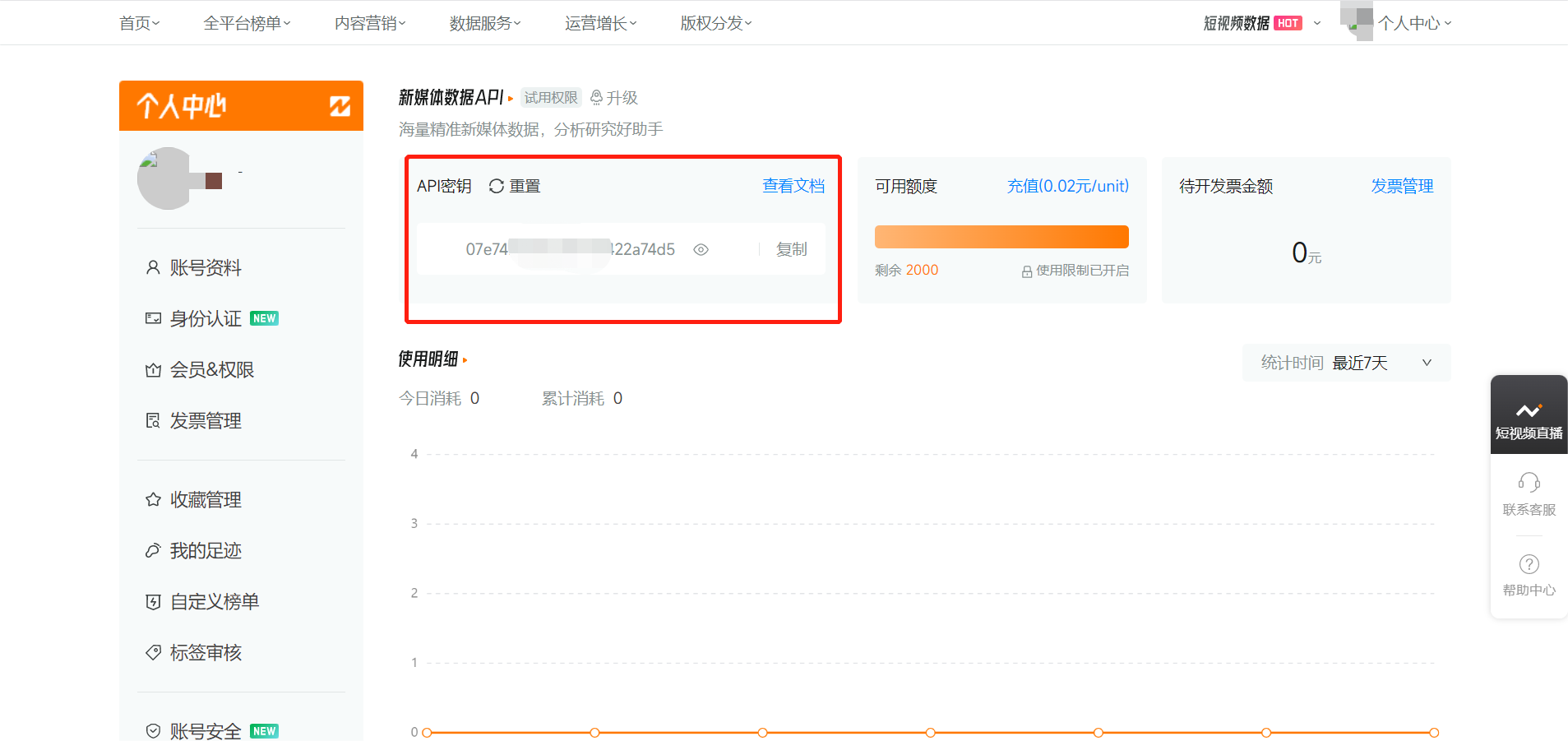Click the orange available quota progress bar
The width and height of the screenshot is (1568, 741).
pyautogui.click(x=1001, y=237)
